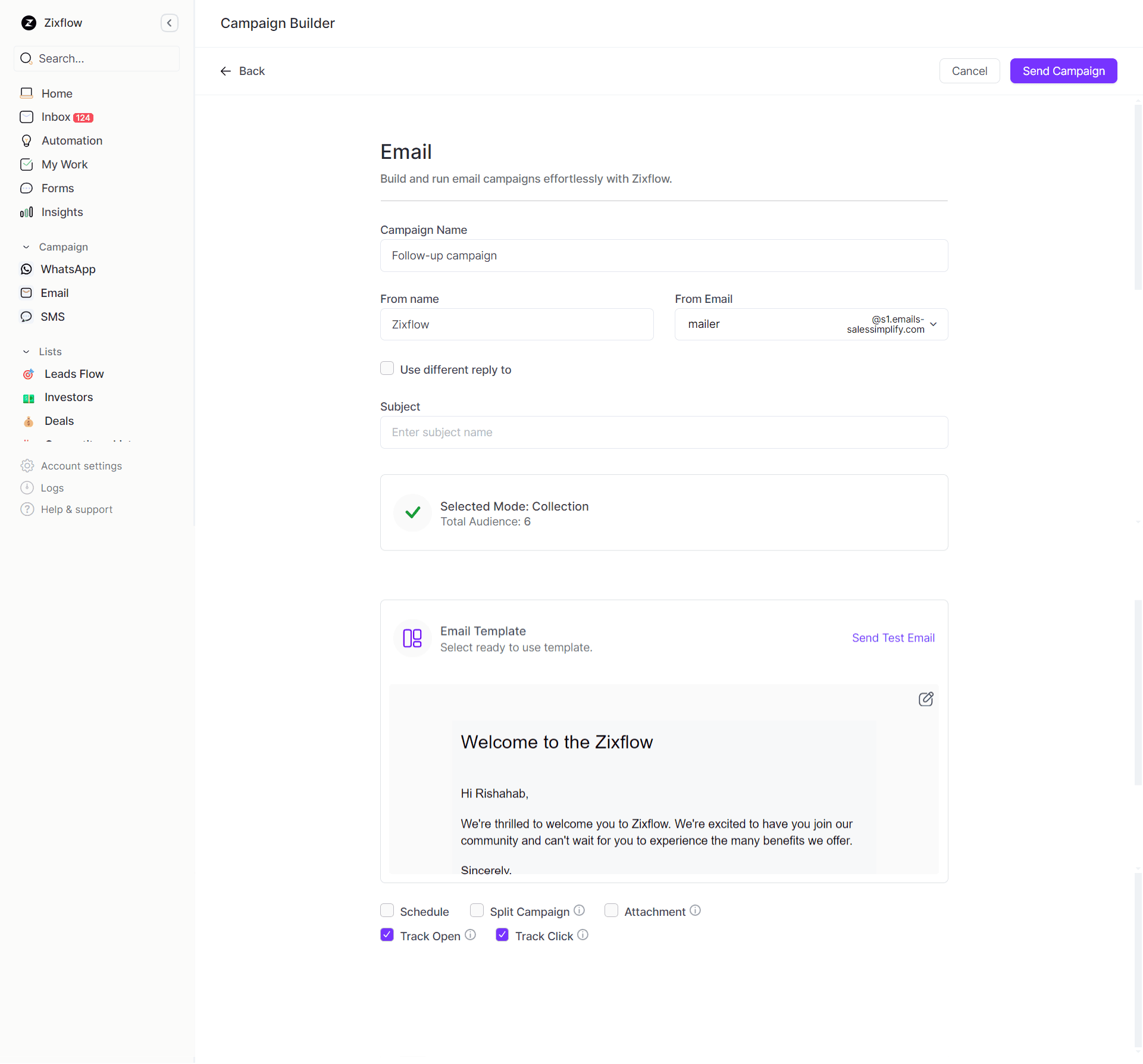This screenshot has height=1064, width=1143.
Task: Click the Send Test Email link
Action: 893,638
